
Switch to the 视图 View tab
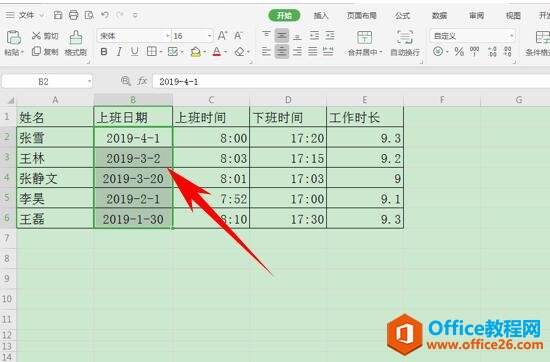coord(513,15)
